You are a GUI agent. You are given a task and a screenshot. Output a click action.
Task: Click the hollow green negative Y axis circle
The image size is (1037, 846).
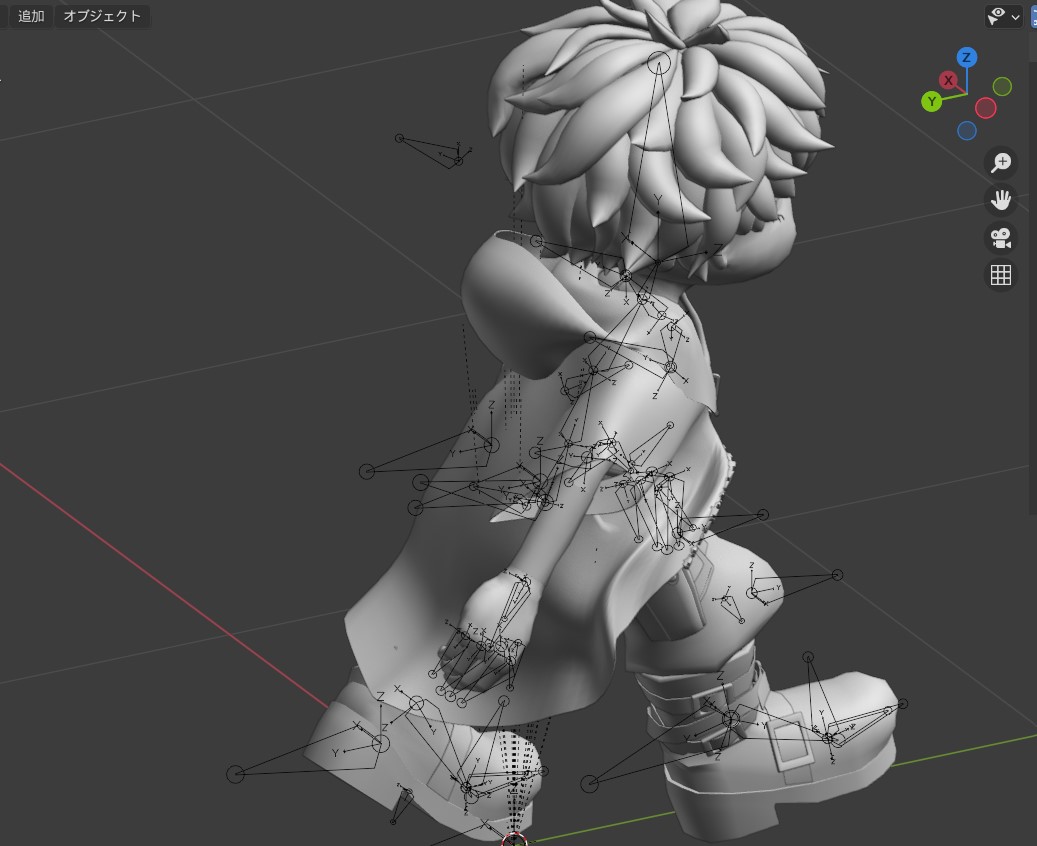click(x=1003, y=87)
